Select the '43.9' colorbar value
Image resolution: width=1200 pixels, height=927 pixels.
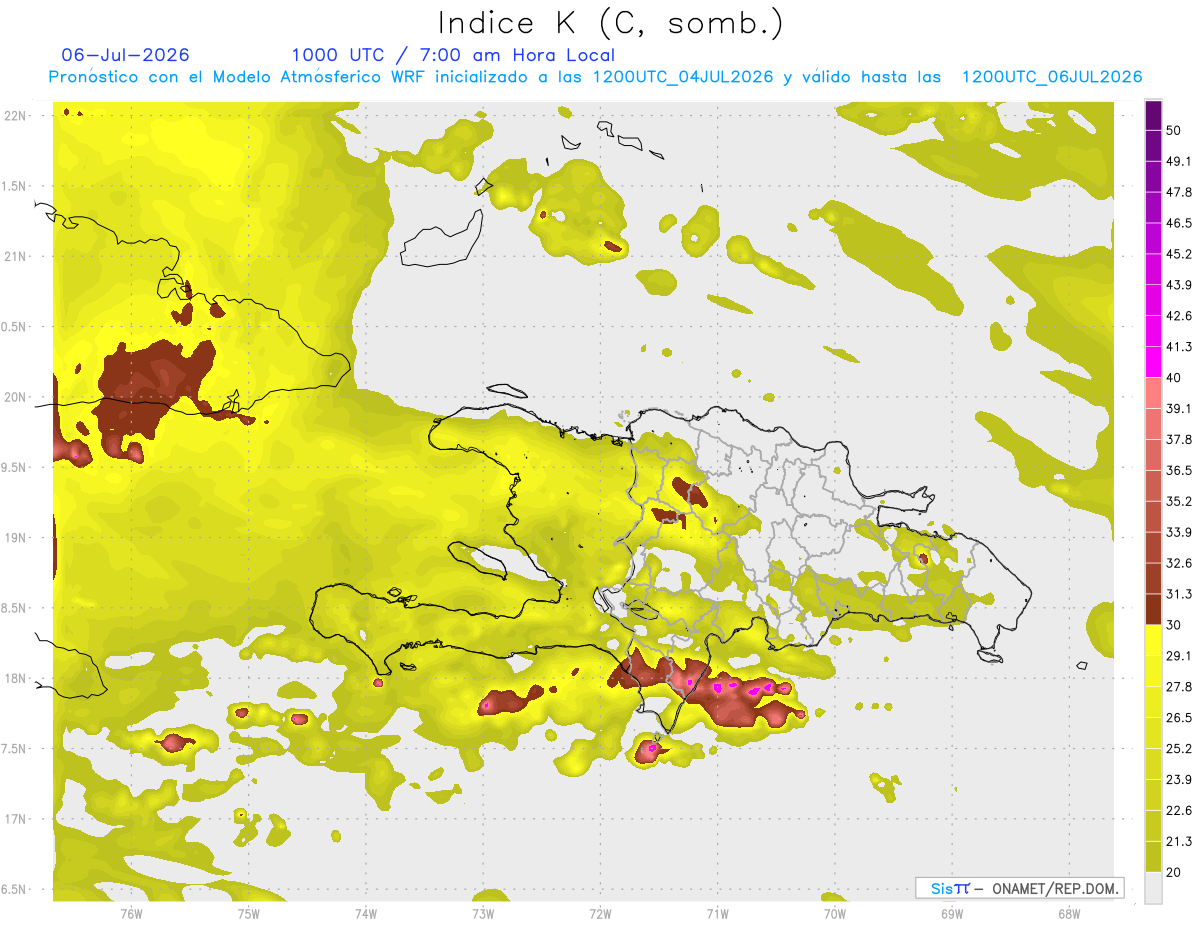click(x=1179, y=285)
